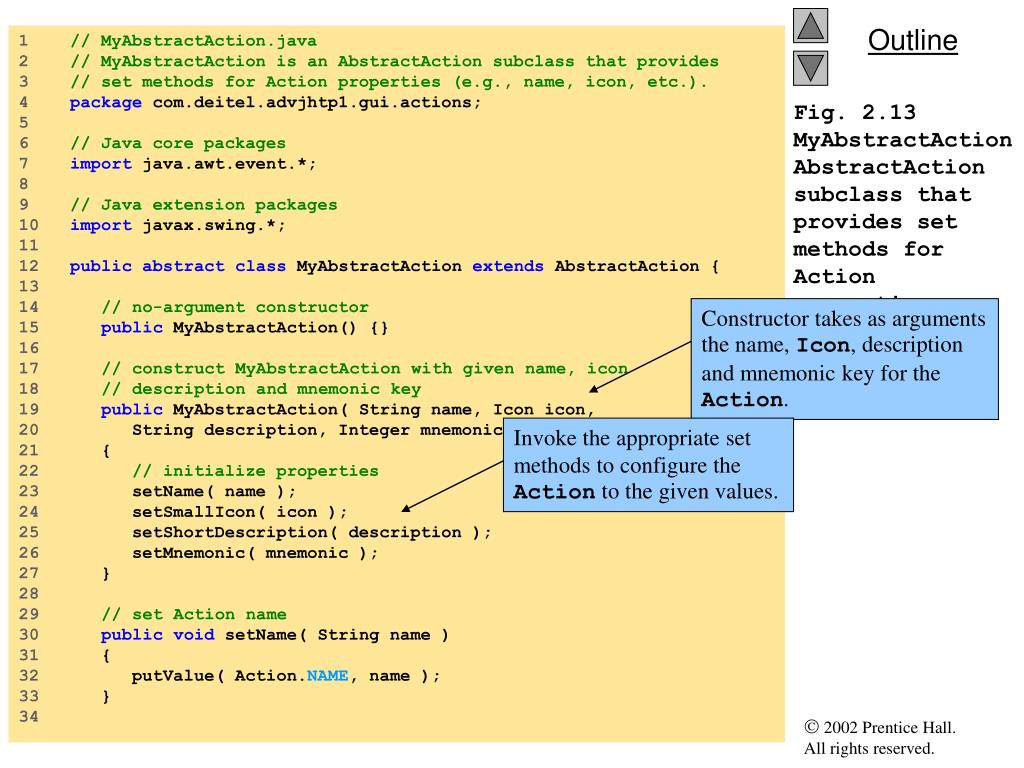
Task: Select the line 'import javax.swing.*;'
Action: click(178, 225)
